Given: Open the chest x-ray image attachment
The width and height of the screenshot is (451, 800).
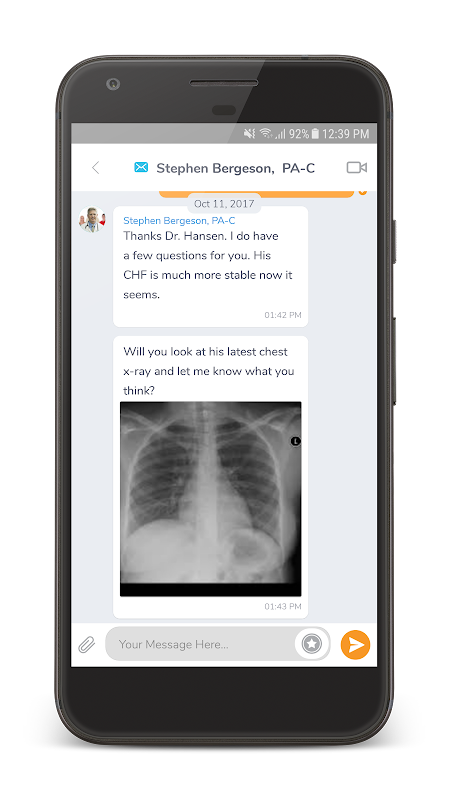Looking at the screenshot, I should (x=211, y=499).
